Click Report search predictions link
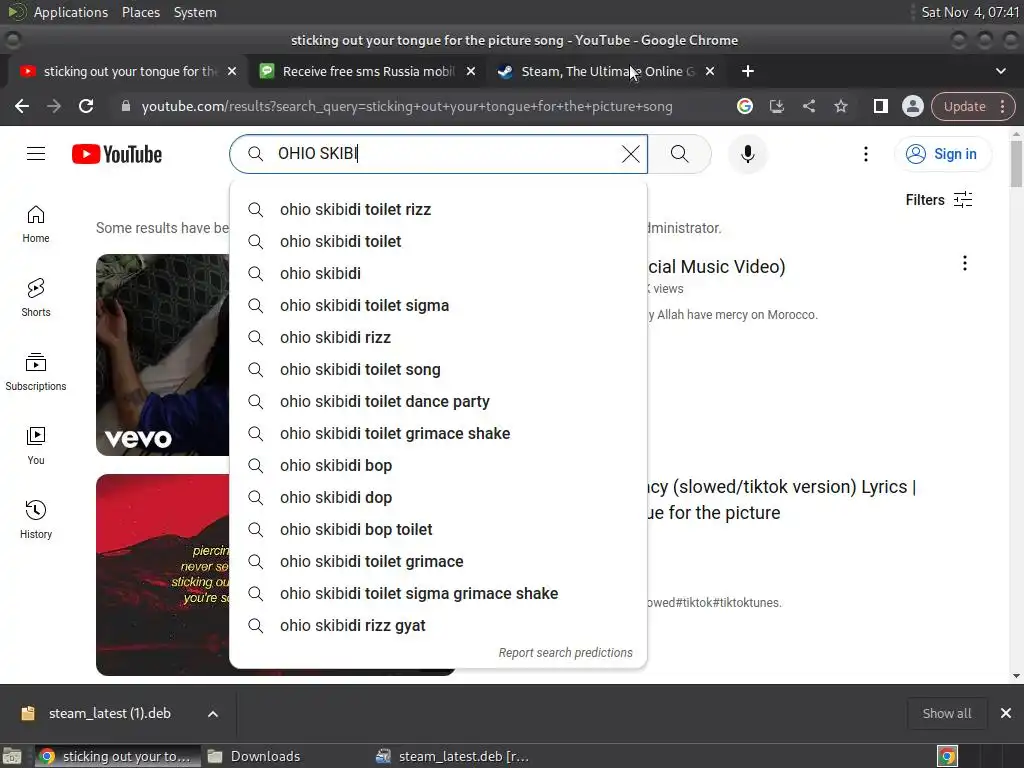The height and width of the screenshot is (768, 1024). click(566, 652)
